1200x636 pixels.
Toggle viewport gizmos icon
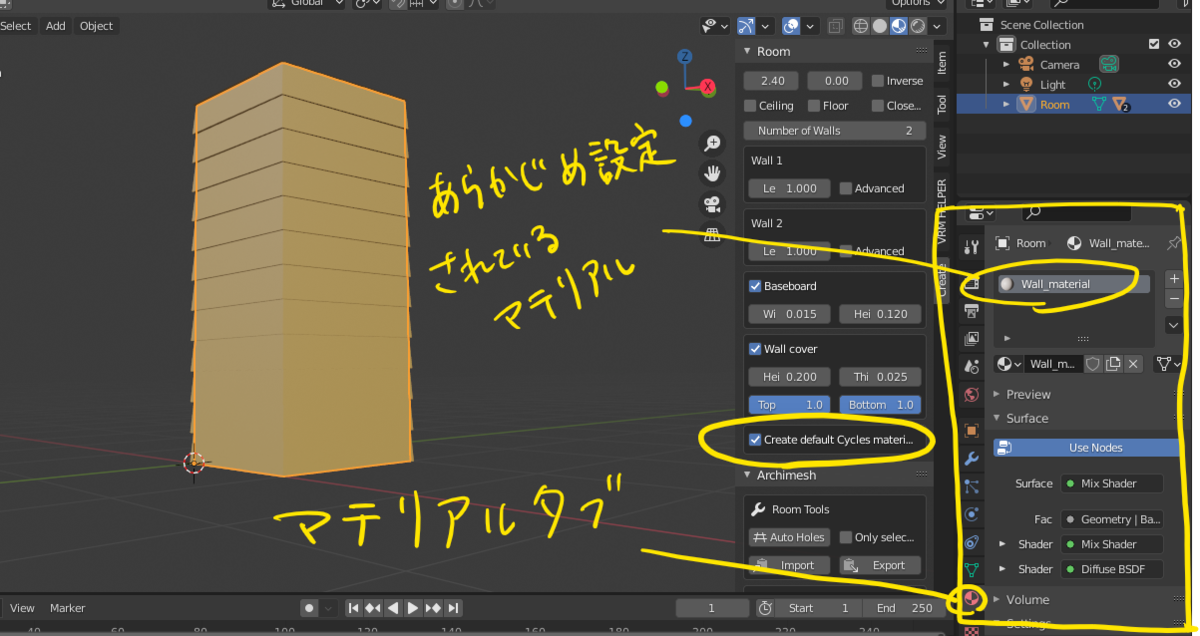click(x=747, y=26)
